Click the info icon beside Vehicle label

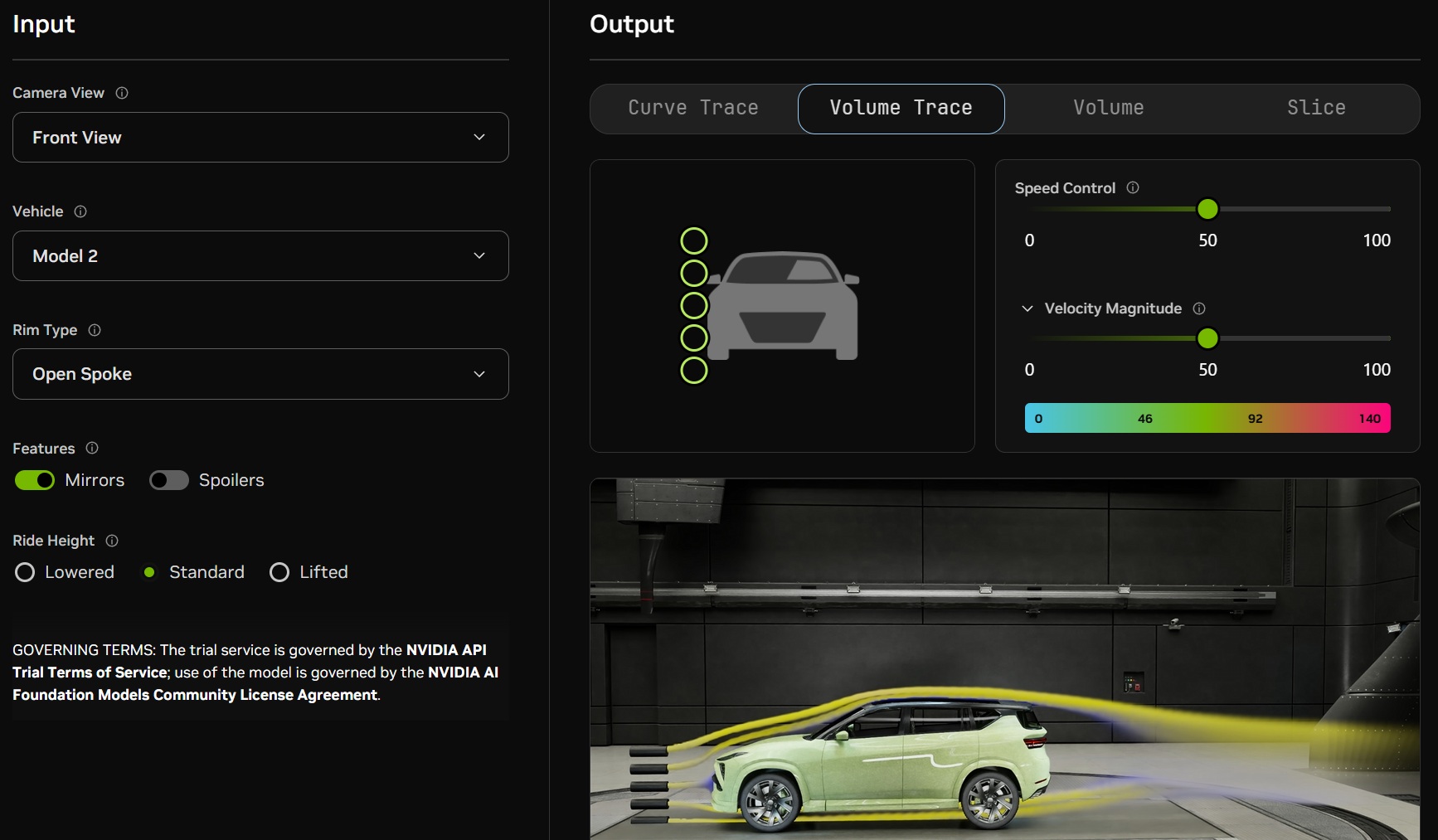pos(80,211)
